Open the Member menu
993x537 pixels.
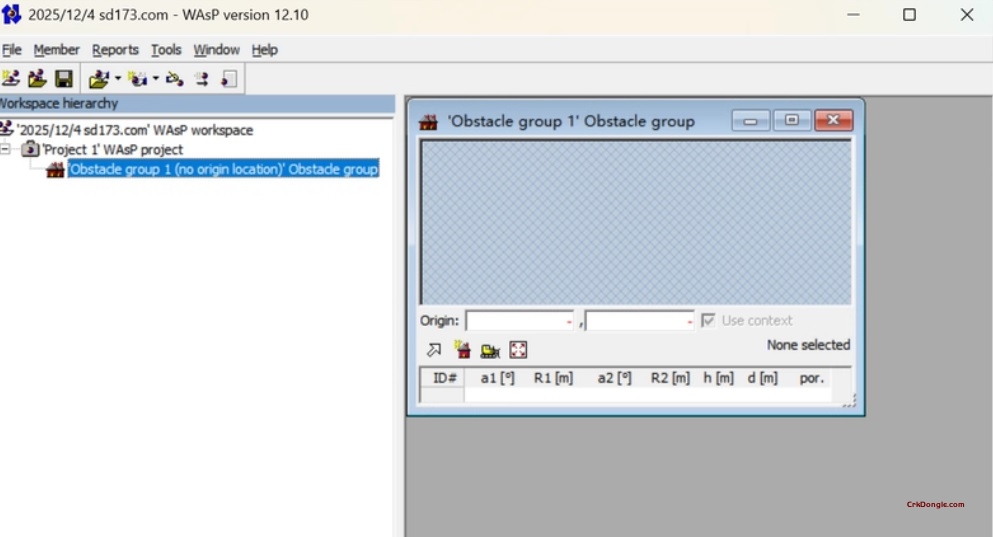click(x=56, y=49)
